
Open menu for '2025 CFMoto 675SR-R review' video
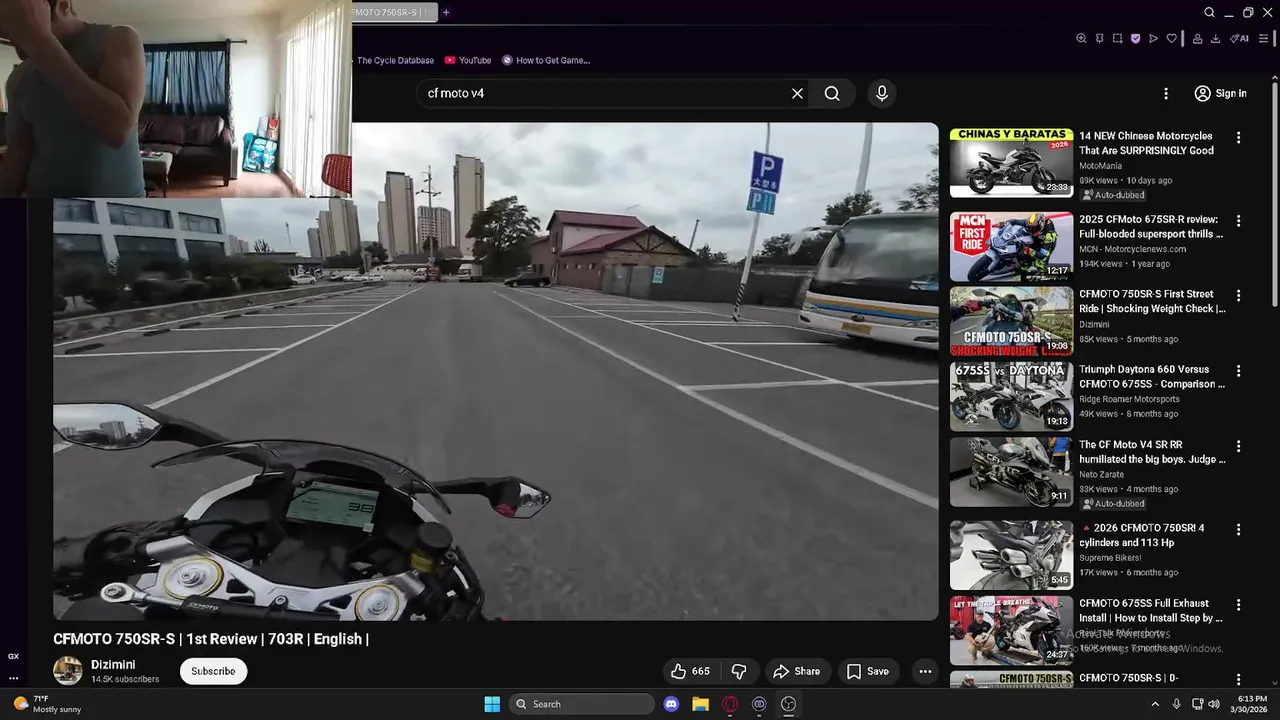pos(1238,220)
